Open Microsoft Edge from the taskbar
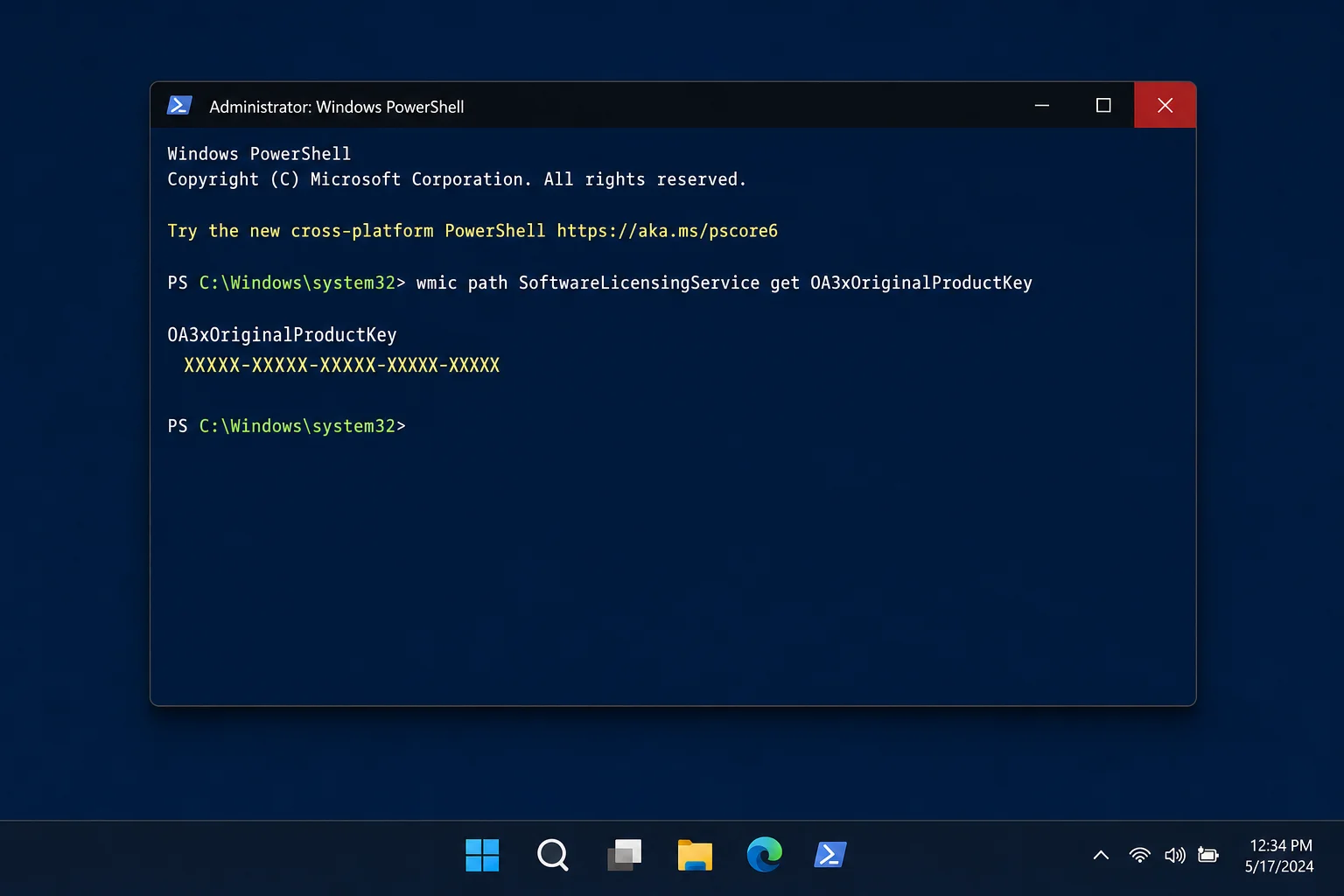Image resolution: width=1344 pixels, height=896 pixels. pos(765,855)
